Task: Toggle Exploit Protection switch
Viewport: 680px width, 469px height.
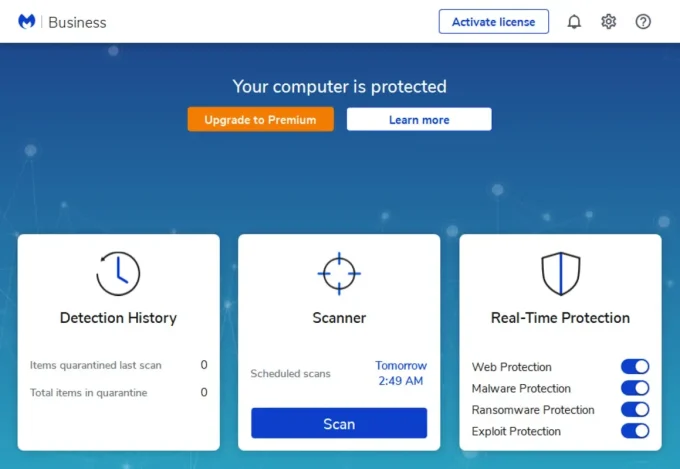Action: pyautogui.click(x=635, y=431)
